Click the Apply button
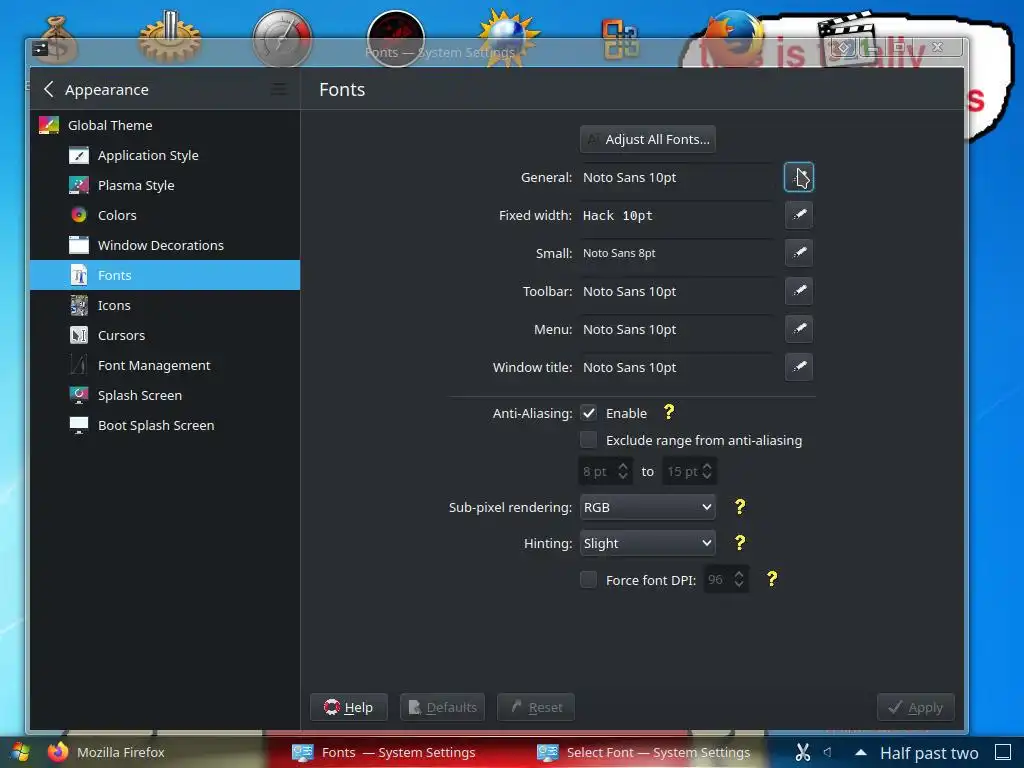This screenshot has height=768, width=1024. [x=916, y=707]
